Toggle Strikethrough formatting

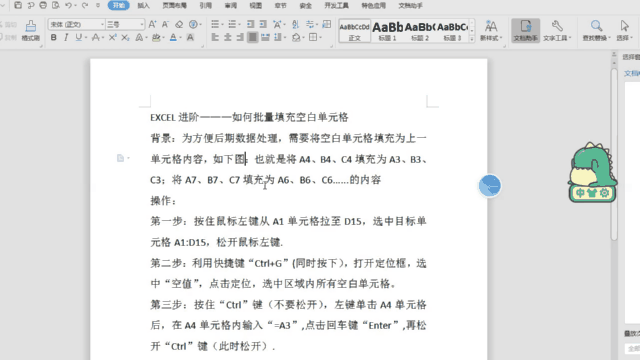[x=96, y=38]
